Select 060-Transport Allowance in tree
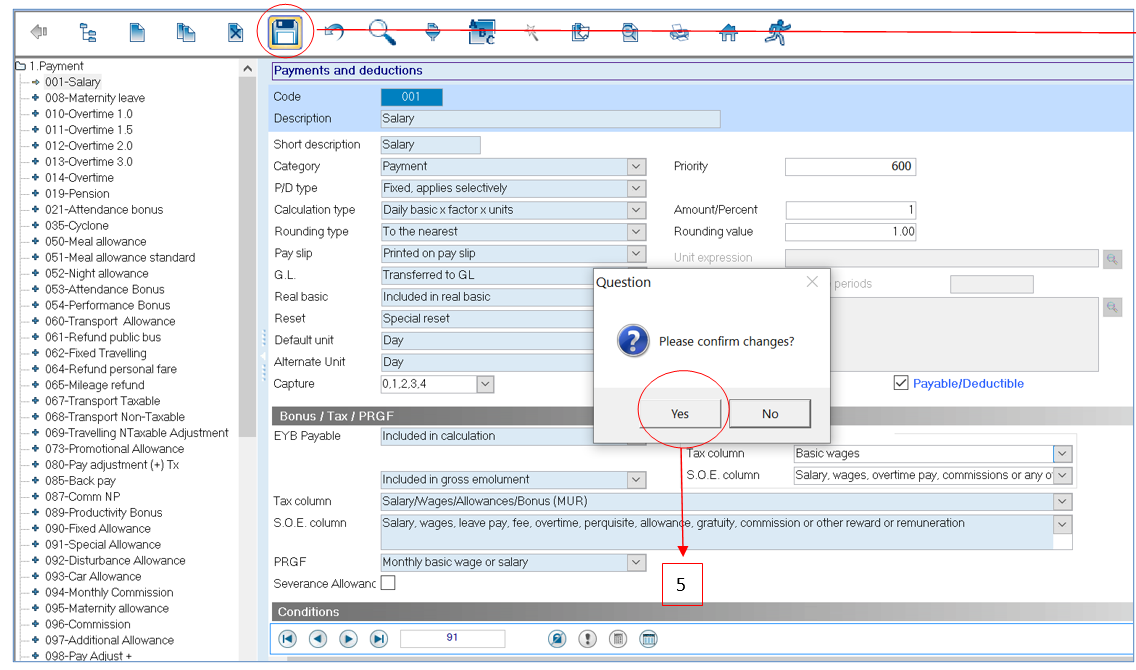Screen dimensions: 1136x670 110,321
